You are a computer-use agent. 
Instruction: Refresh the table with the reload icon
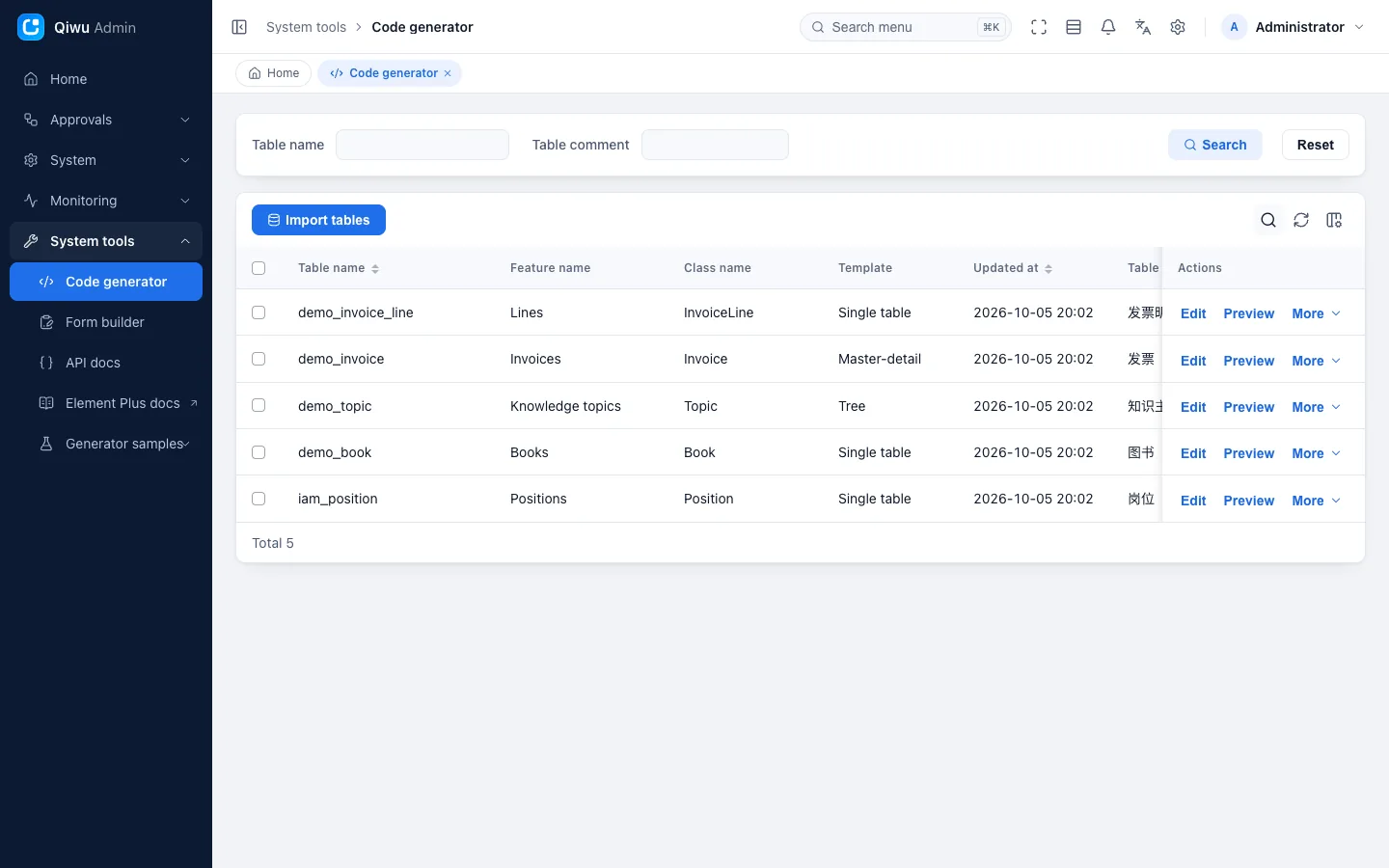[1301, 220]
